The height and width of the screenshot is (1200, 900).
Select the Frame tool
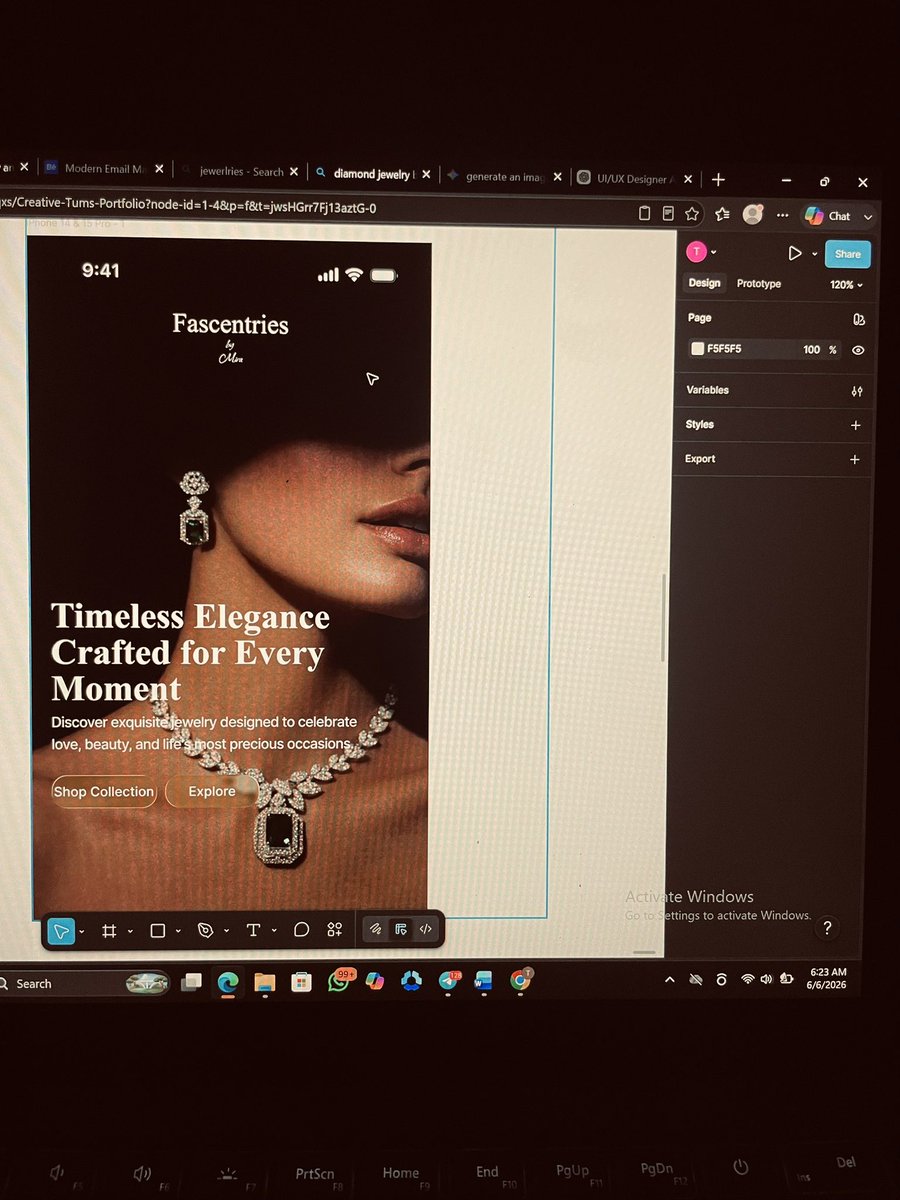109,931
